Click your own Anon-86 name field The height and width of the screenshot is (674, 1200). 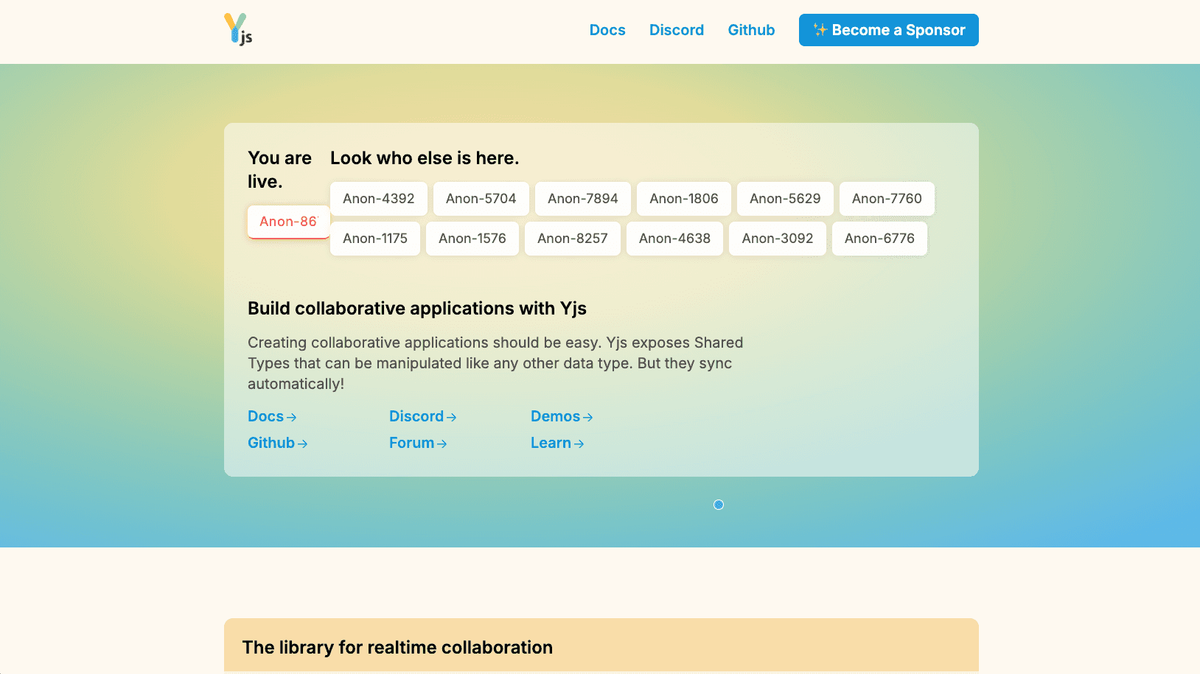pyautogui.click(x=288, y=221)
